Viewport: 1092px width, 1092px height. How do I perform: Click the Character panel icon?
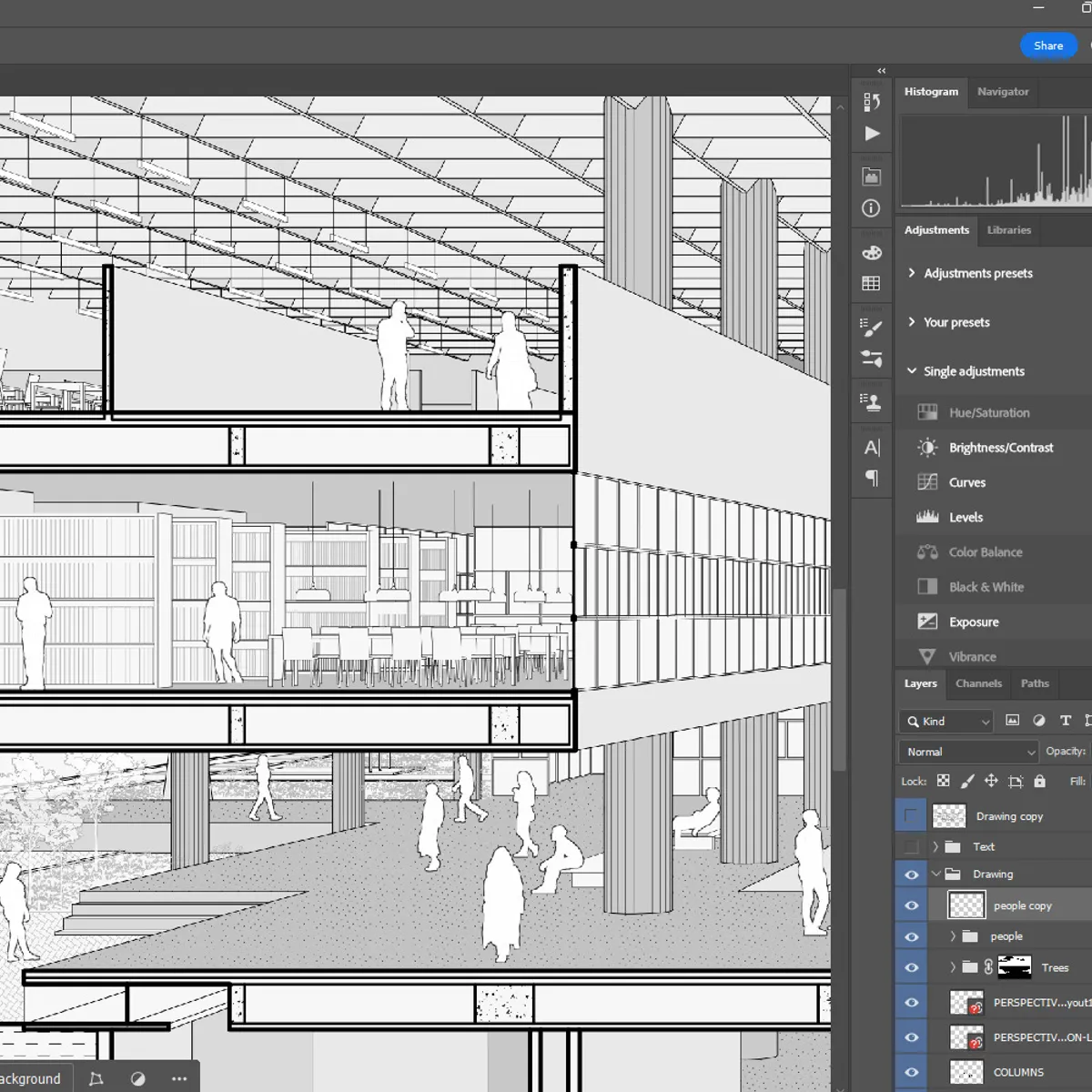coord(871,447)
